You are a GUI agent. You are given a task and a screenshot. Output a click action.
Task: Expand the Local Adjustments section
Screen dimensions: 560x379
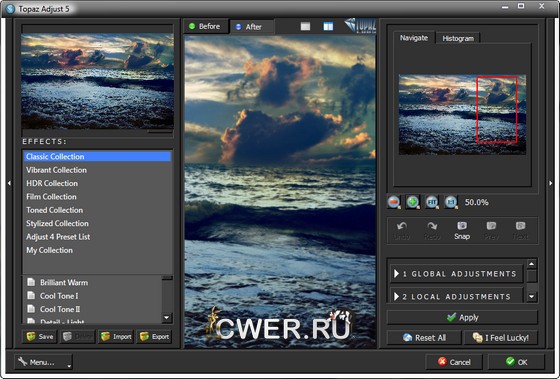tap(456, 296)
